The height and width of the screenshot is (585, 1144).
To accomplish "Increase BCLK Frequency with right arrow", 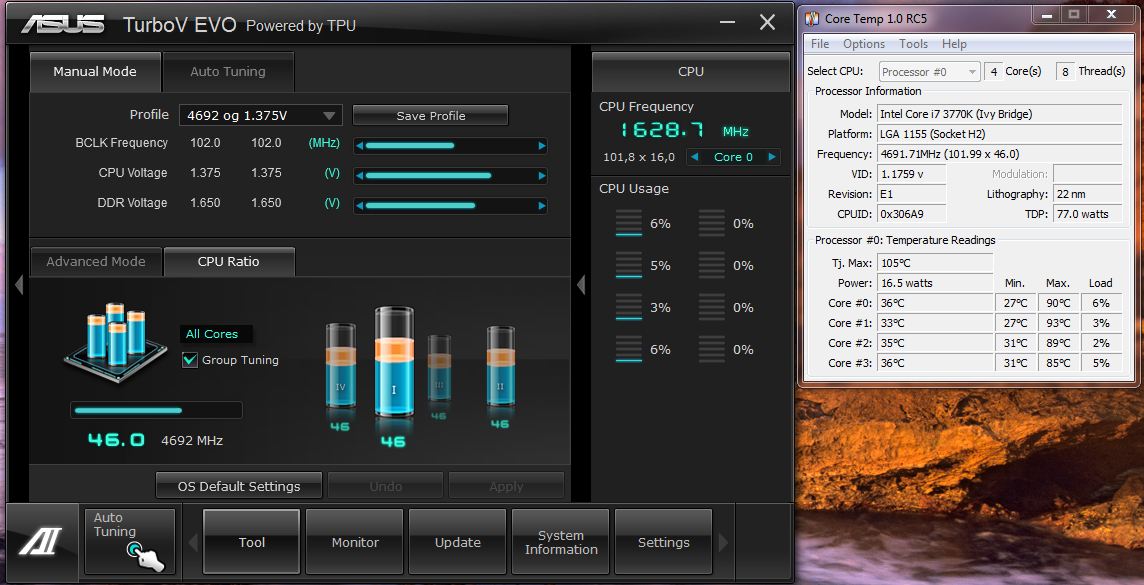I will [542, 146].
